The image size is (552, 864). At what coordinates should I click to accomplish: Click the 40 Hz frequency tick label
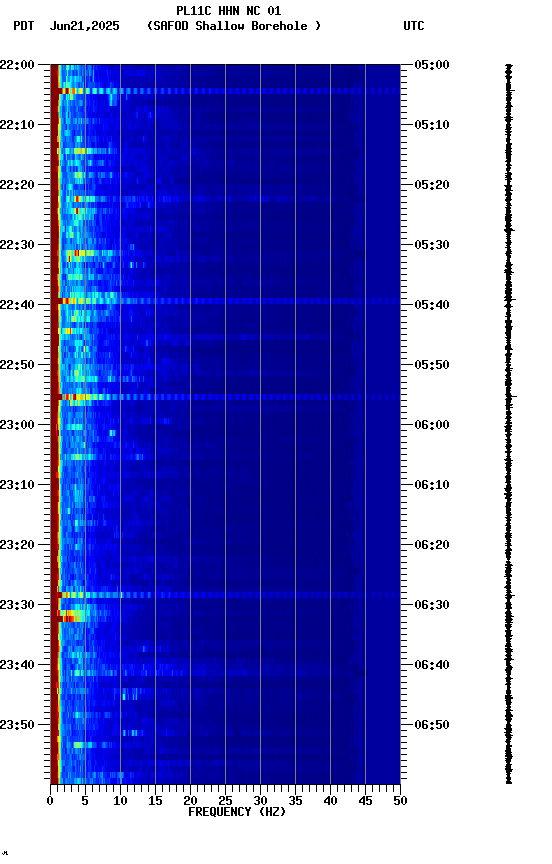[330, 801]
